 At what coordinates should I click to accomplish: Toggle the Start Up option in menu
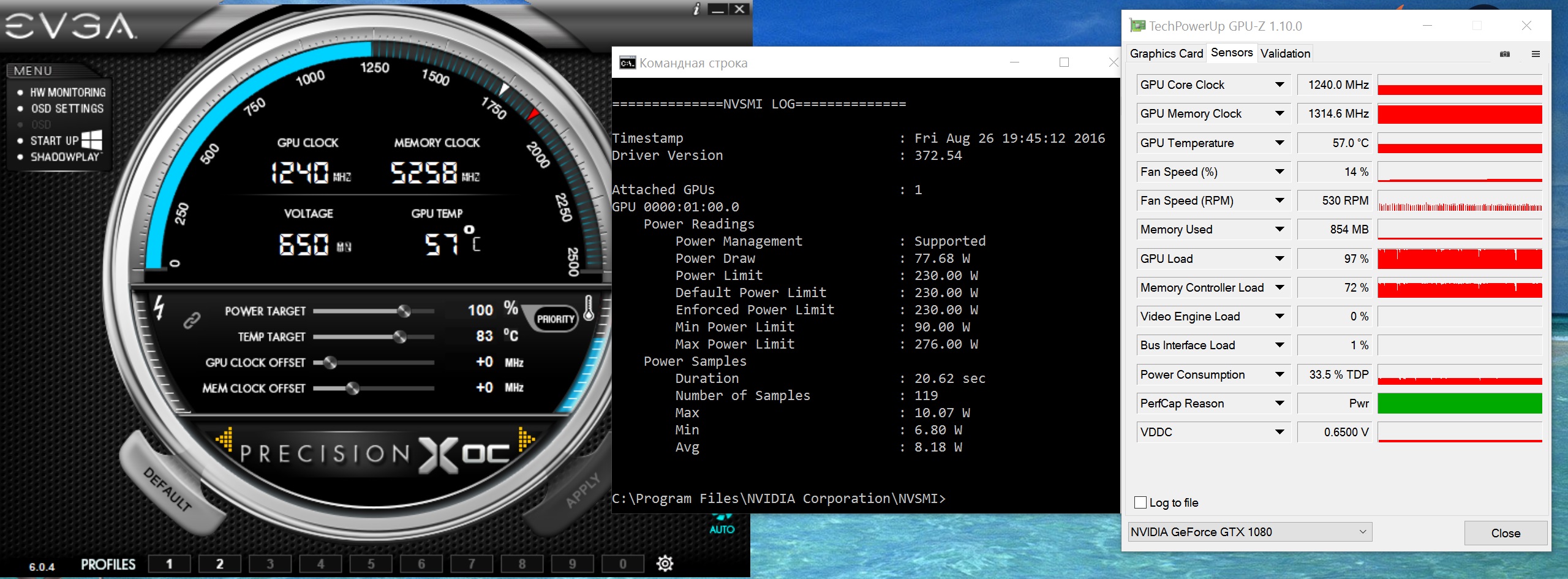click(x=55, y=140)
